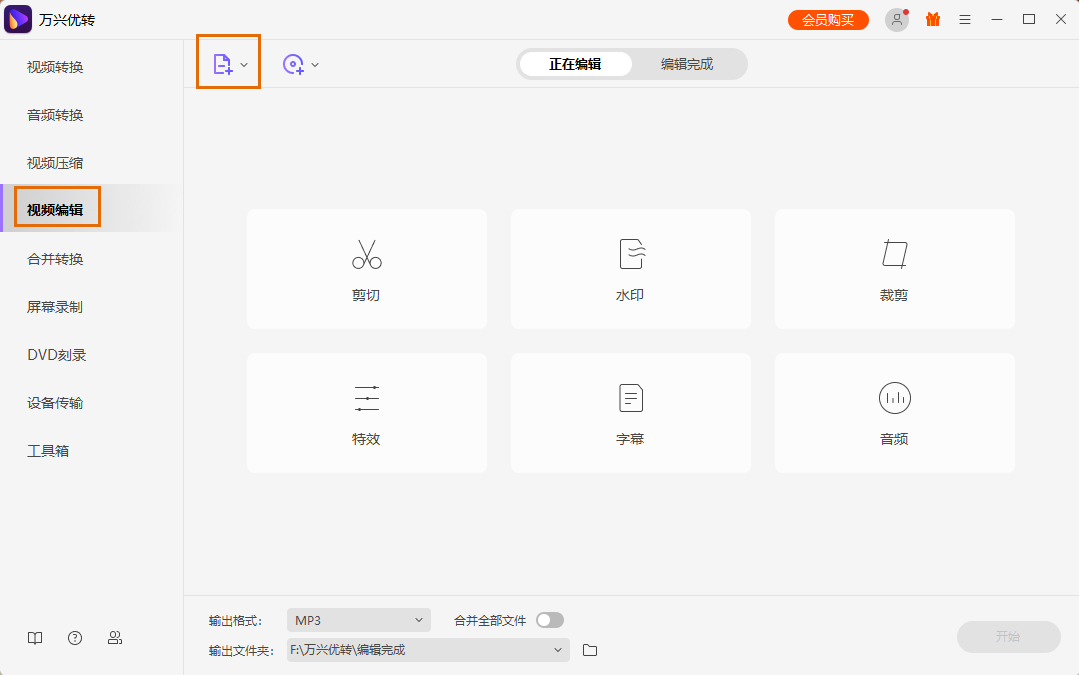Click the 会员购买 purchase button
The width and height of the screenshot is (1079, 675).
tap(828, 18)
